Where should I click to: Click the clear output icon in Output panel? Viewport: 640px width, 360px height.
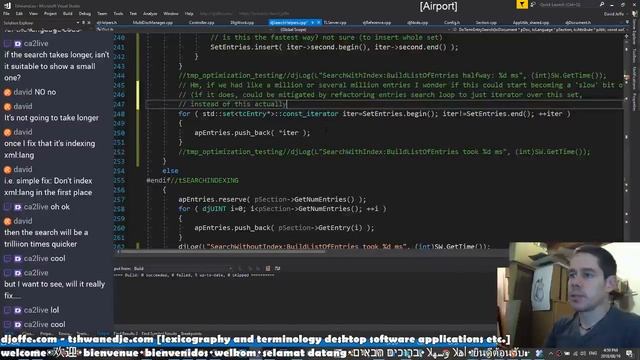tap(268, 268)
